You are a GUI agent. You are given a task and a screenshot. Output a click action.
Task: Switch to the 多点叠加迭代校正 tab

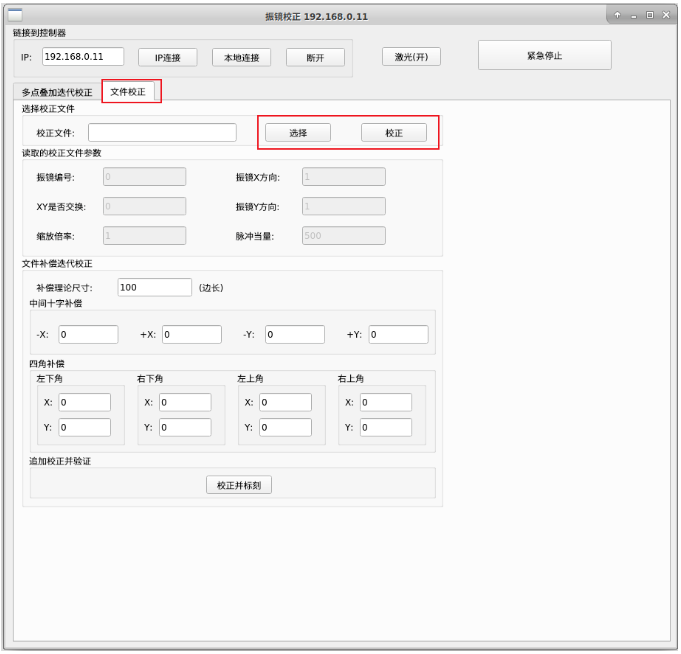(x=57, y=92)
